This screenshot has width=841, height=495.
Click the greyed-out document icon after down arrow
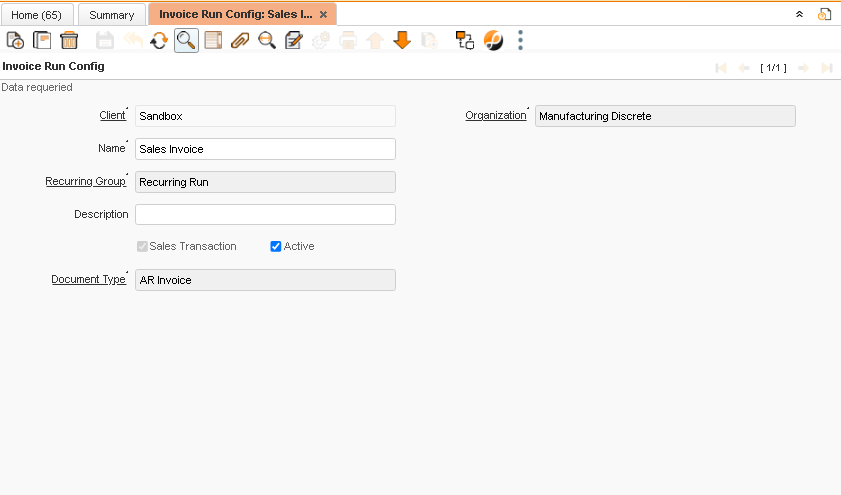[429, 40]
